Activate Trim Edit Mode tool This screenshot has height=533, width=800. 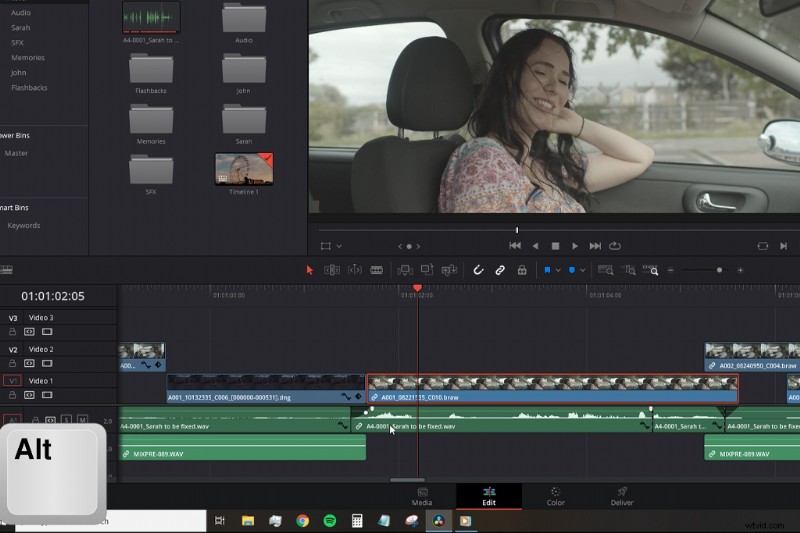tap(332, 270)
